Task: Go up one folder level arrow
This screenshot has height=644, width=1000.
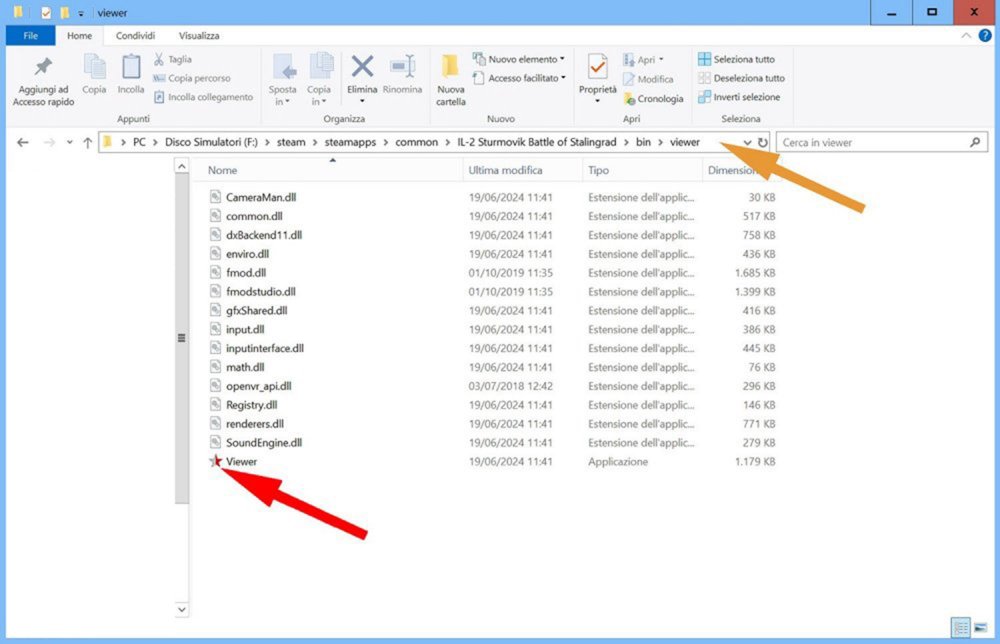Action: point(87,143)
